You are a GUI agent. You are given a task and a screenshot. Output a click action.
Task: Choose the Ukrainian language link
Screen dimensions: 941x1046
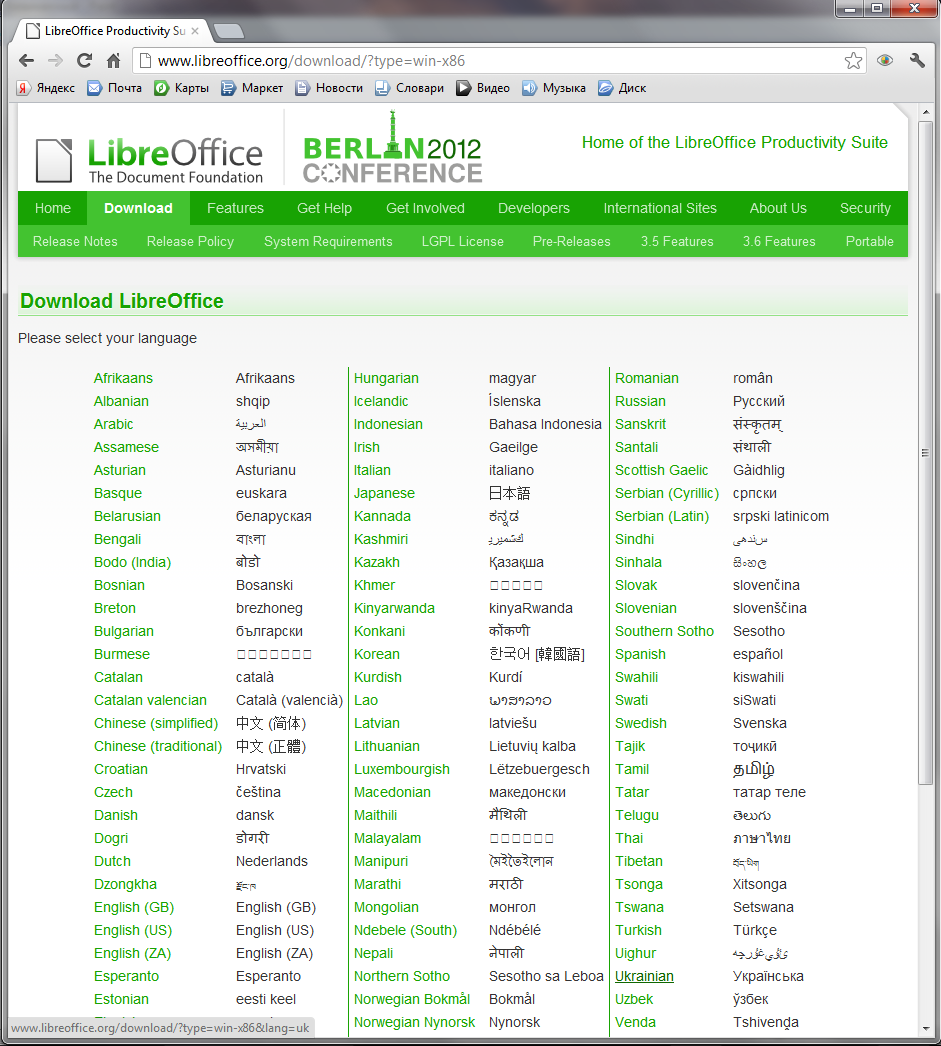[644, 976]
